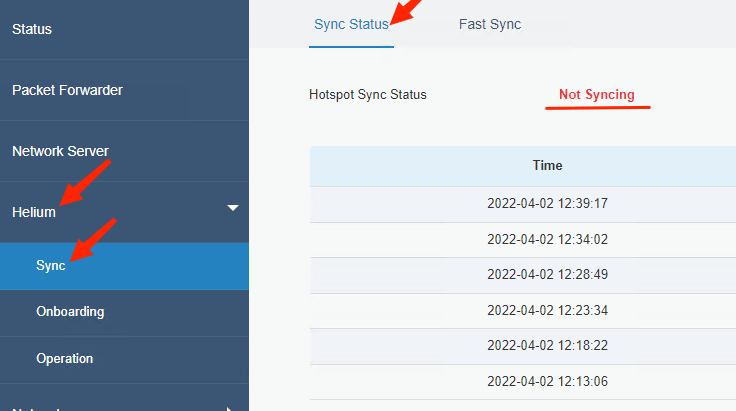Select the row 2022-04-02 12:34:02
Image resolution: width=736 pixels, height=411 pixels.
pyautogui.click(x=523, y=240)
